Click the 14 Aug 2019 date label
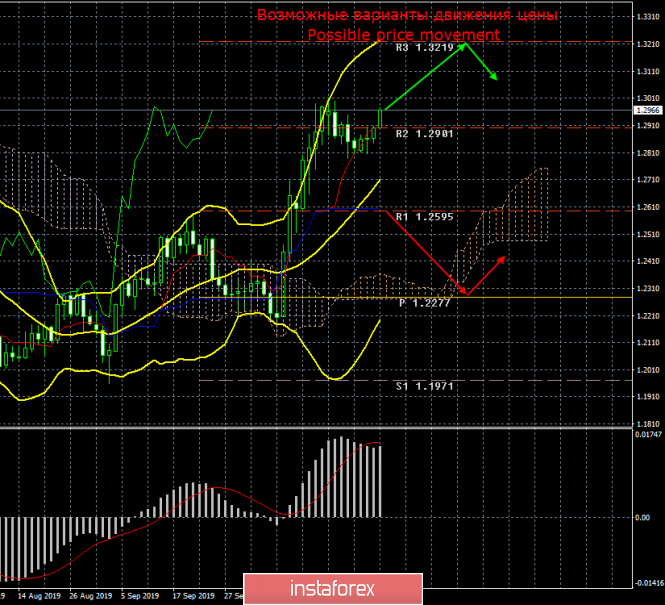The width and height of the screenshot is (665, 605). (x=39, y=596)
